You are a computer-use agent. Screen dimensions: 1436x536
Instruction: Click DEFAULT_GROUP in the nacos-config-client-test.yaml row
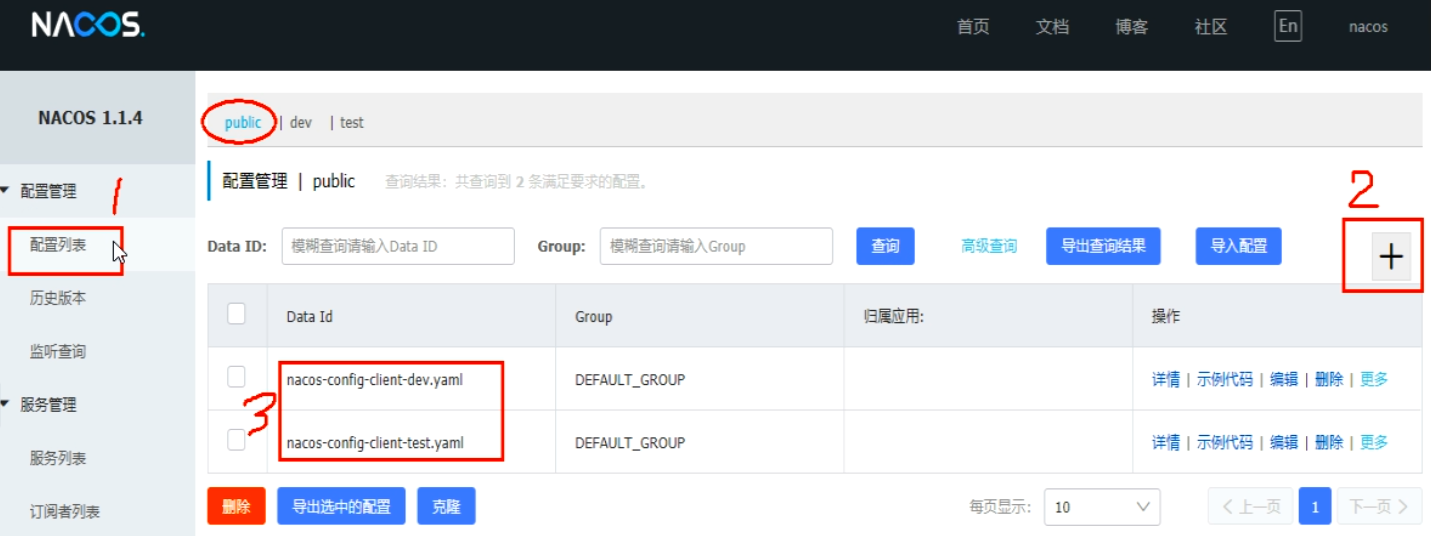(x=630, y=443)
